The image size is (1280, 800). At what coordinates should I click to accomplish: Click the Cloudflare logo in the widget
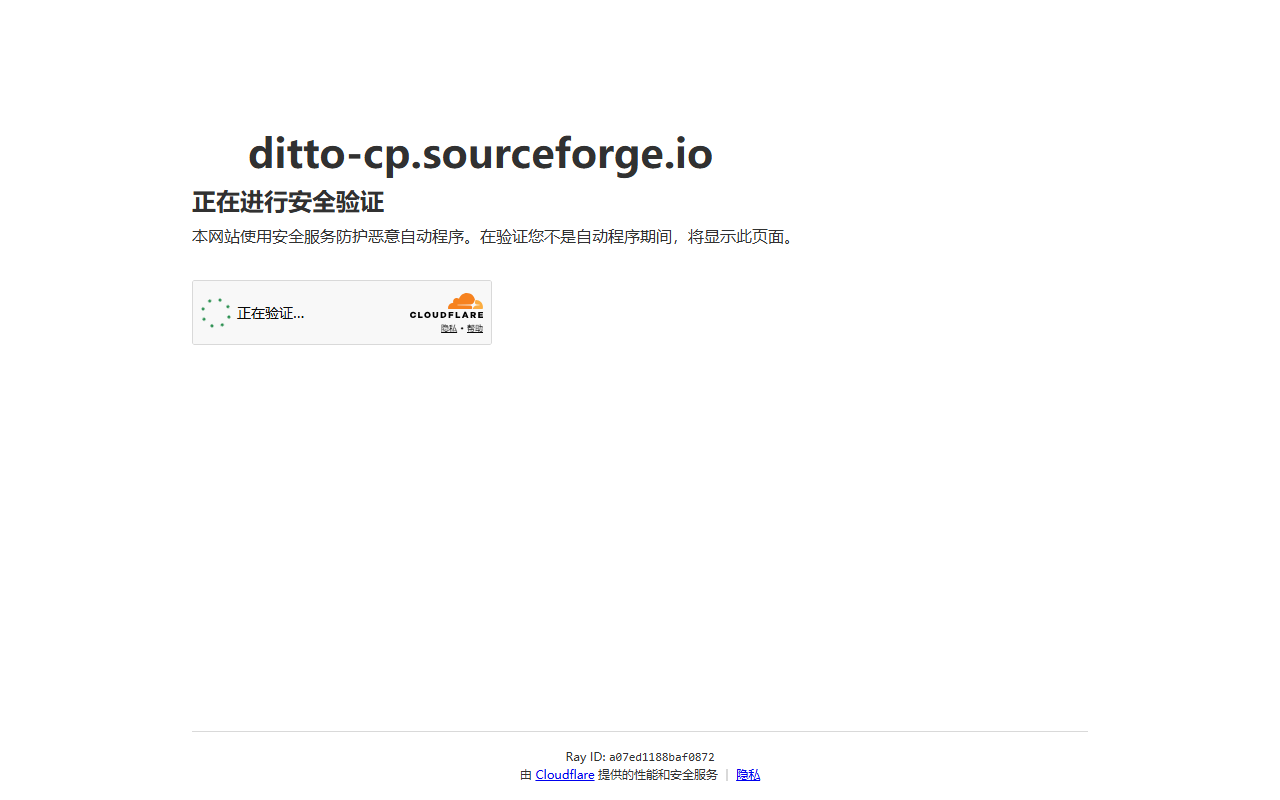pos(447,306)
